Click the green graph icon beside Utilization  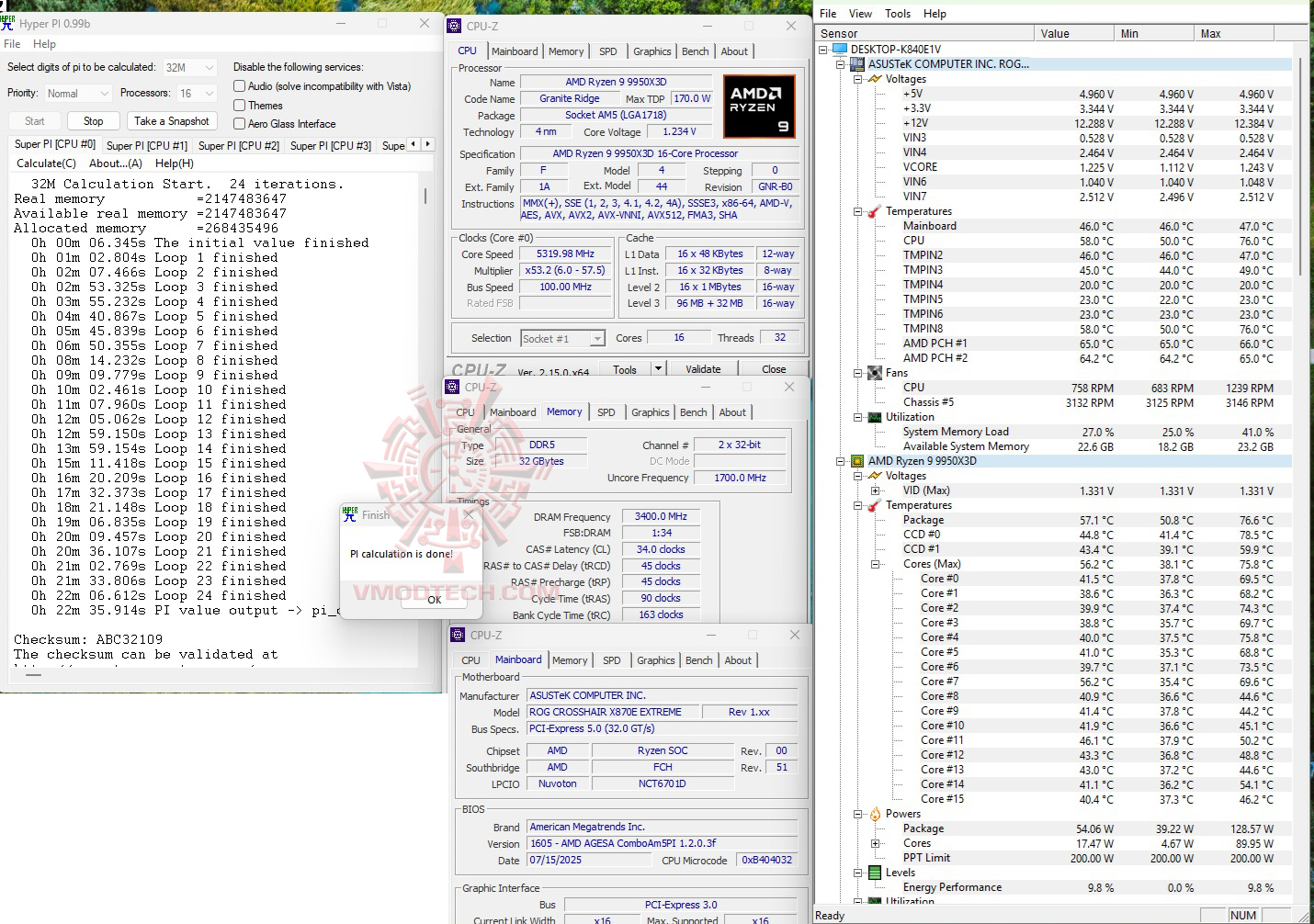(873, 416)
